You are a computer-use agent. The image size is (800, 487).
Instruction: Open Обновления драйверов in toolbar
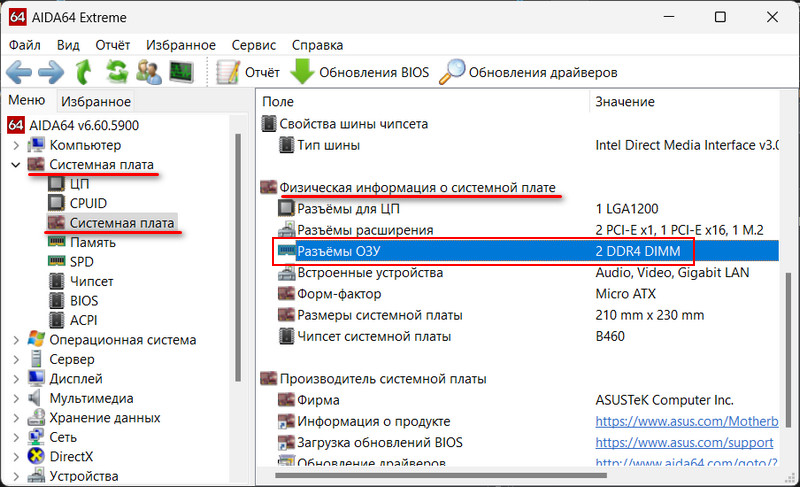pyautogui.click(x=528, y=72)
